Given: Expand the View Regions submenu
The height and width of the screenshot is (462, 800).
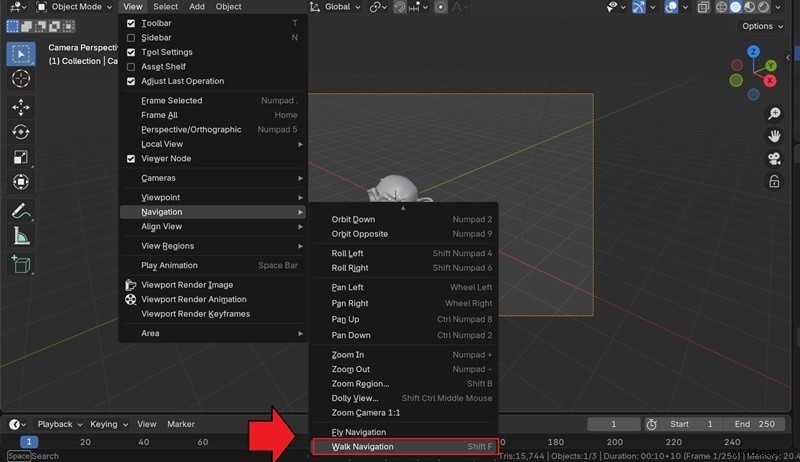Looking at the screenshot, I should click(x=213, y=246).
